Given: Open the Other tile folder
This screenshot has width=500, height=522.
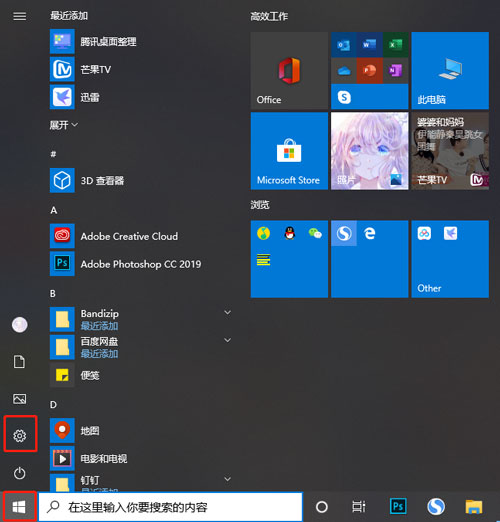Looking at the screenshot, I should click(x=450, y=259).
